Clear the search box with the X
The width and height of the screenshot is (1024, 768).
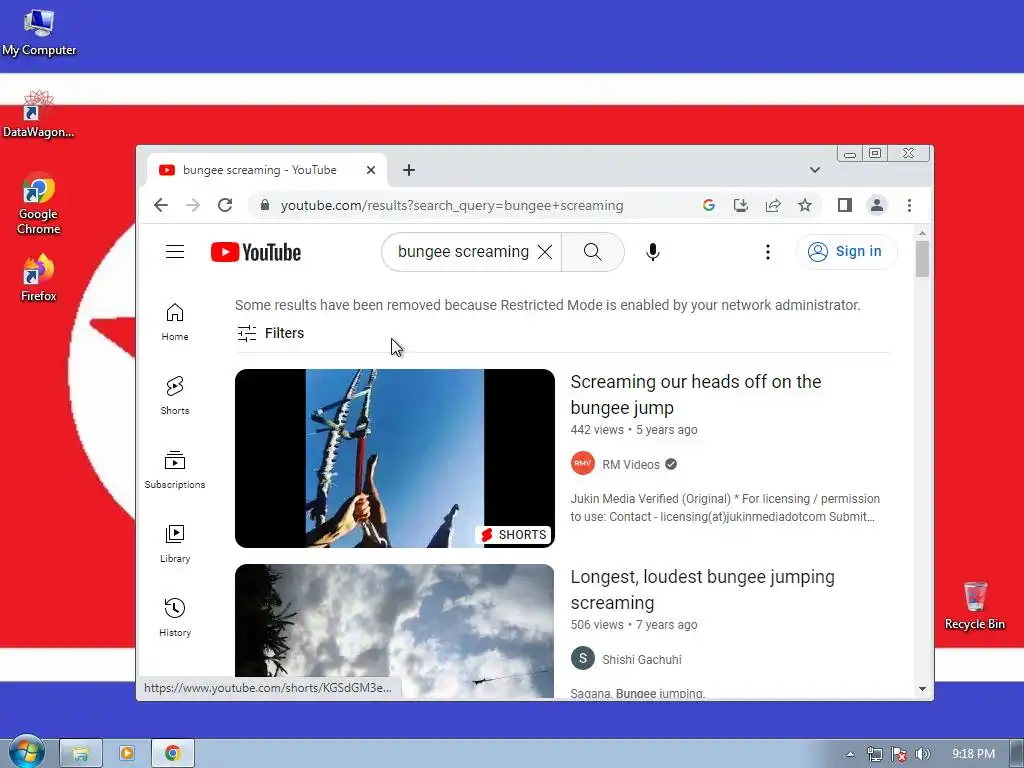(545, 252)
